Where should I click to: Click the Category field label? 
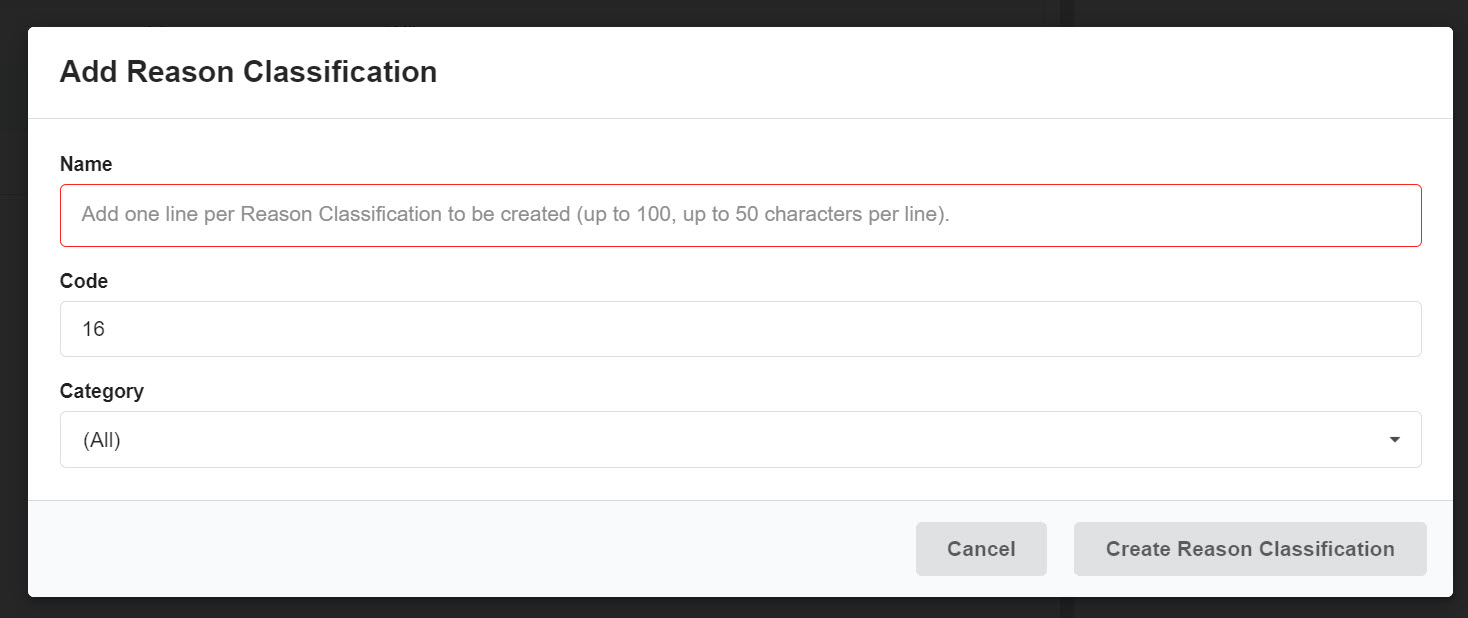pyautogui.click(x=102, y=391)
